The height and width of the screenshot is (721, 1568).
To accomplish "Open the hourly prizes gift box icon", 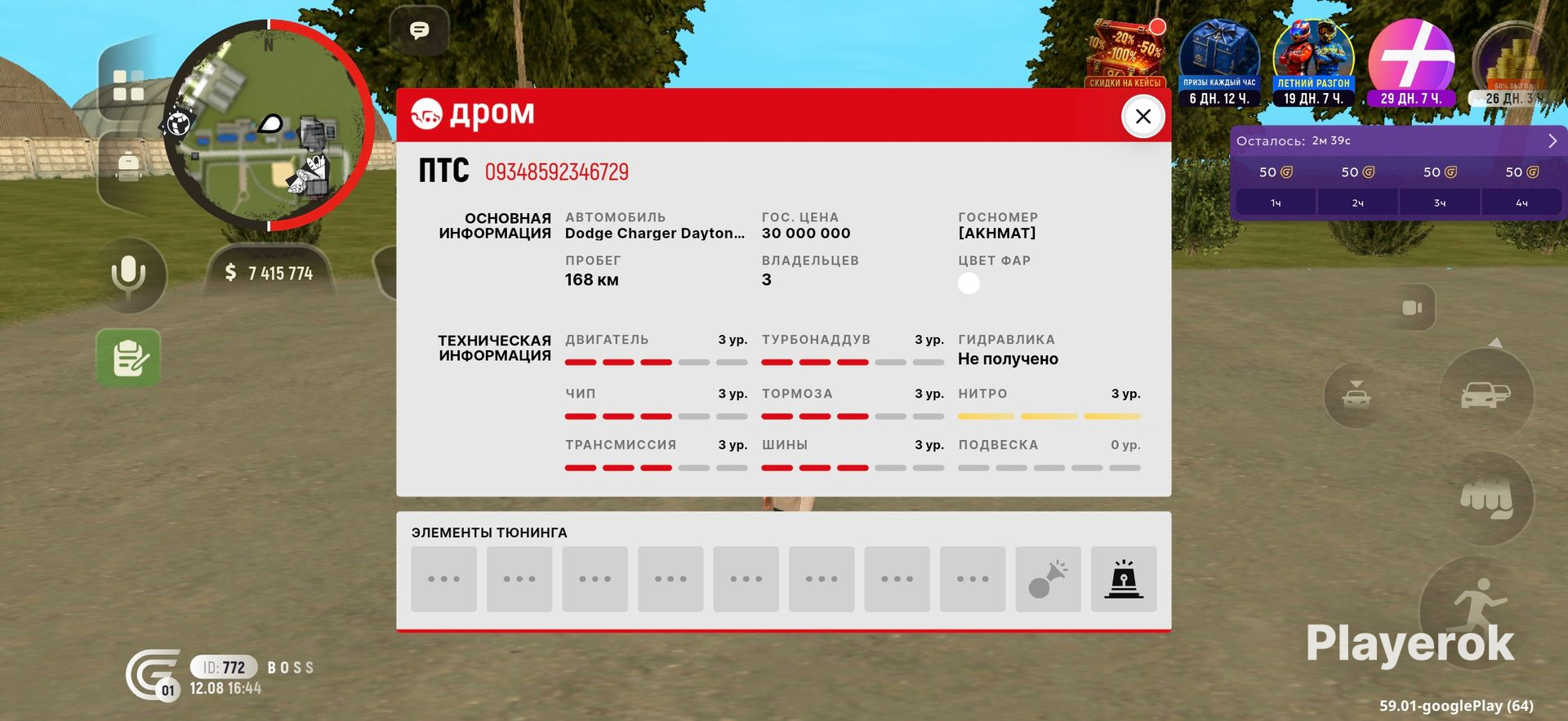I will click(x=1219, y=63).
